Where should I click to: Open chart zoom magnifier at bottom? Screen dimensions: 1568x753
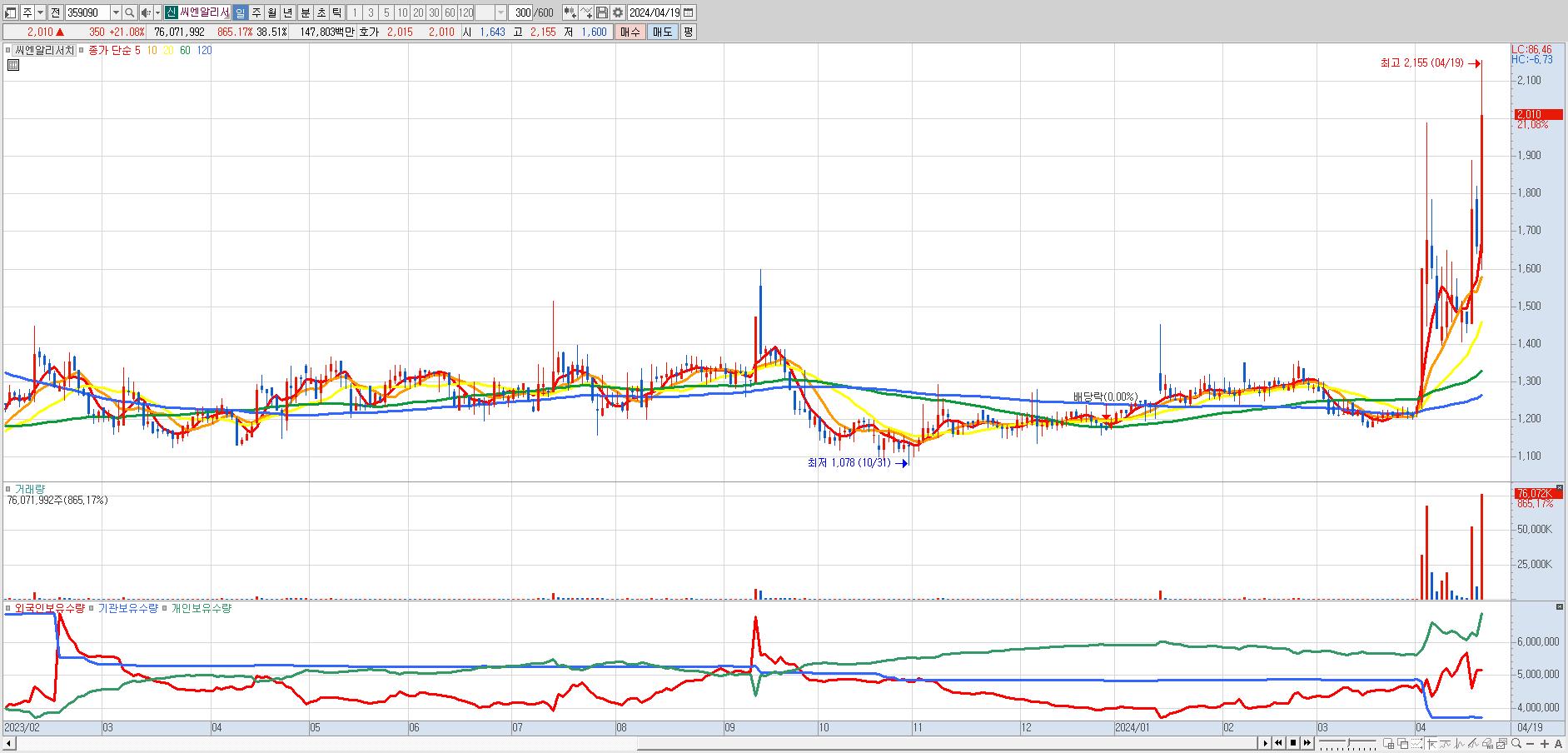tap(1516, 743)
